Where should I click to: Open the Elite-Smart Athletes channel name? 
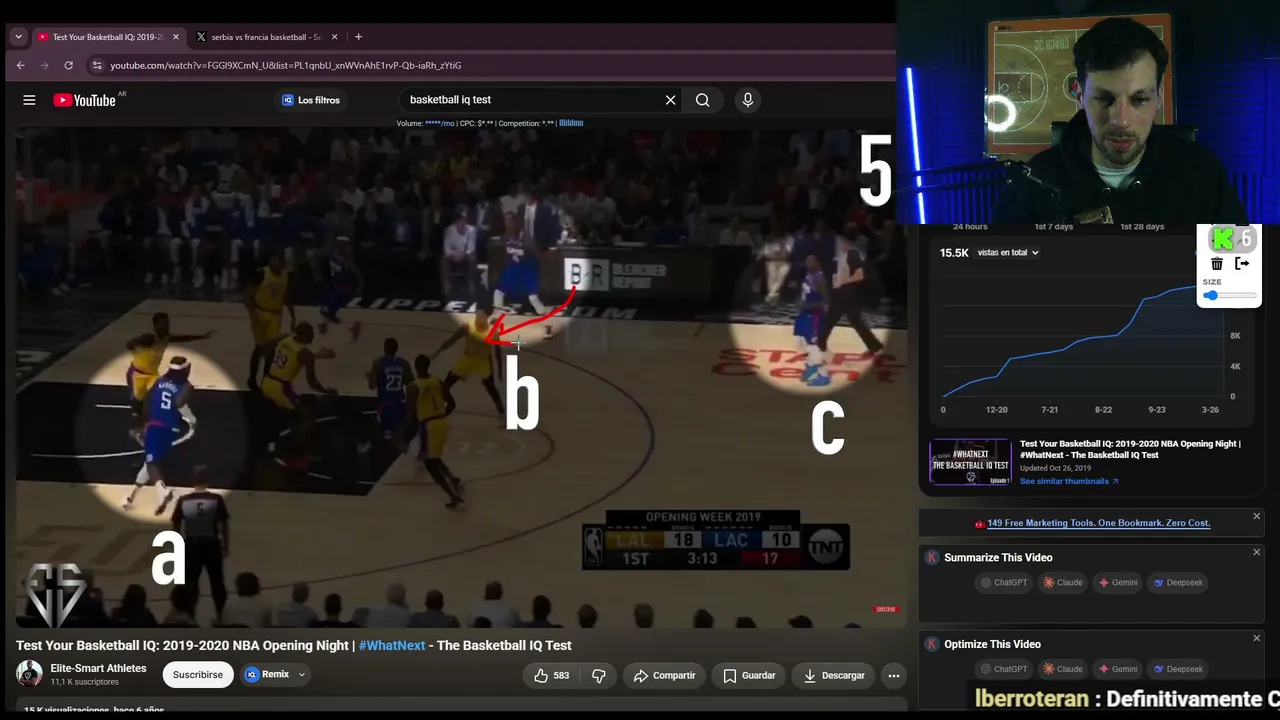pos(99,668)
